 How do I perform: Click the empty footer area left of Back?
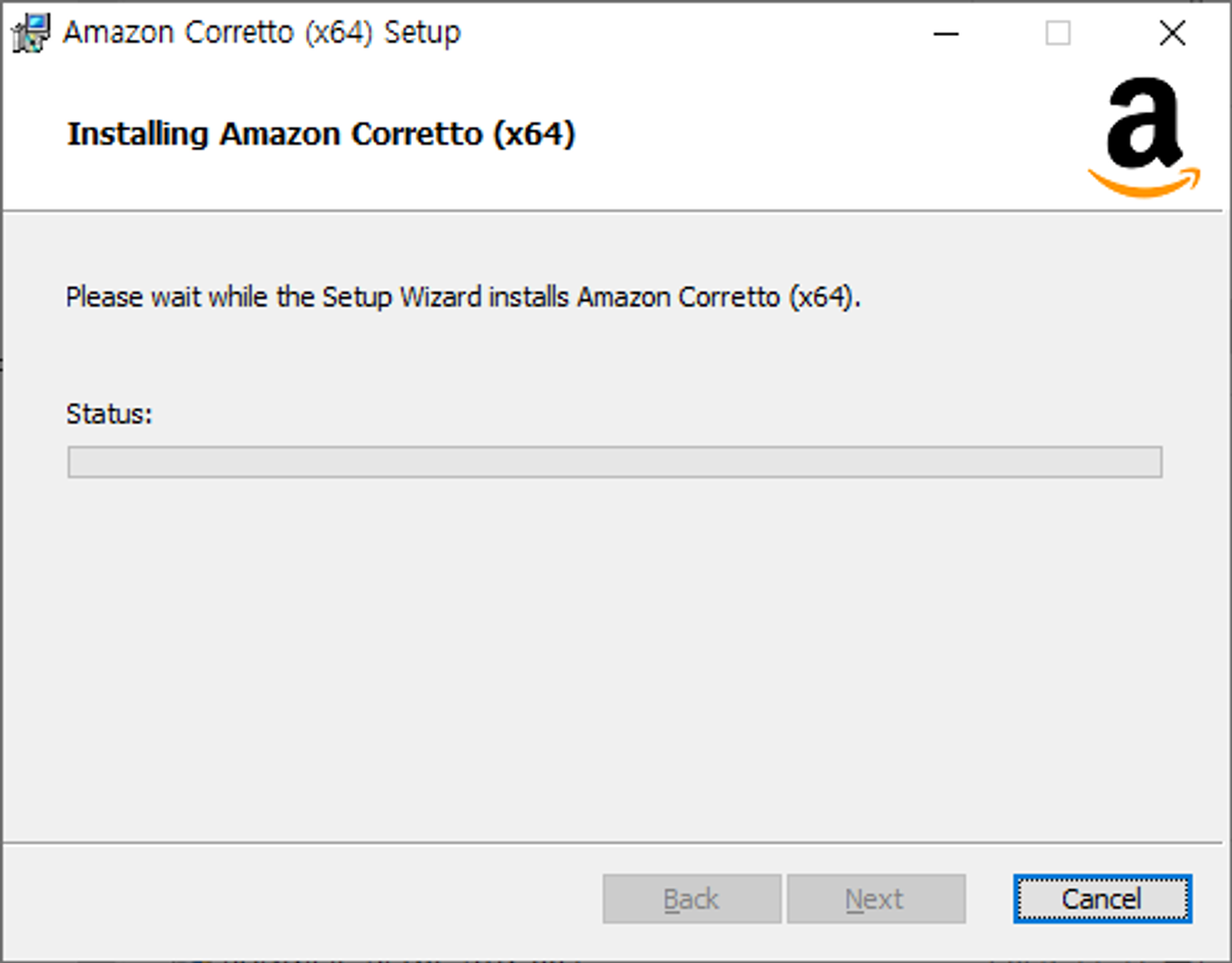297,898
